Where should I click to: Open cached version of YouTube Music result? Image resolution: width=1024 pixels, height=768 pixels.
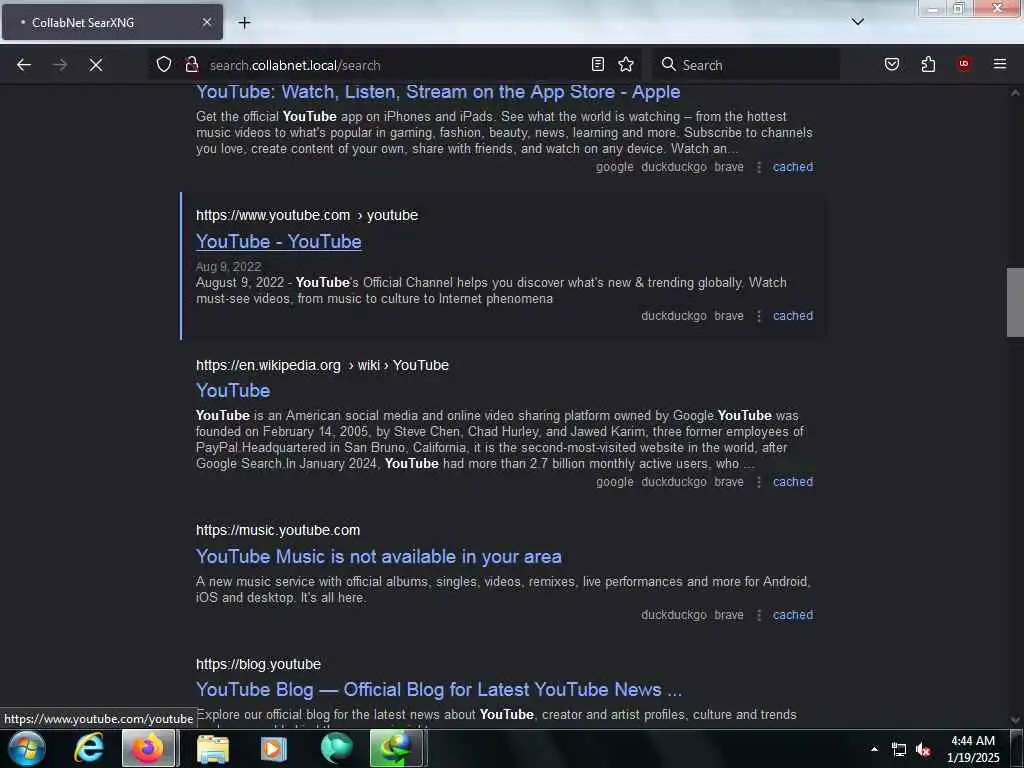pyautogui.click(x=793, y=615)
